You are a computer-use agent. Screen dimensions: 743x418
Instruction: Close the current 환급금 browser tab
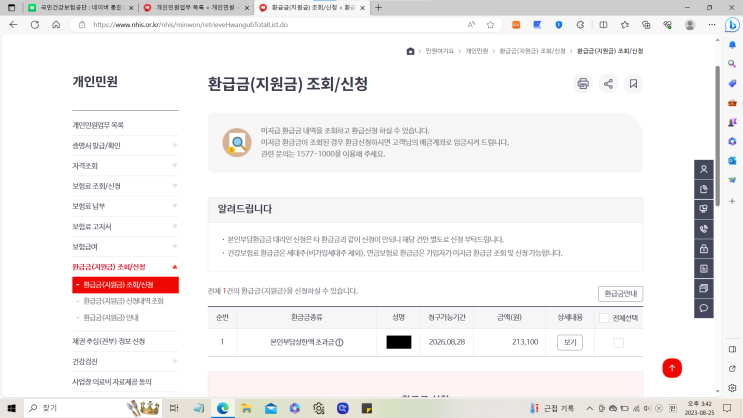362,8
